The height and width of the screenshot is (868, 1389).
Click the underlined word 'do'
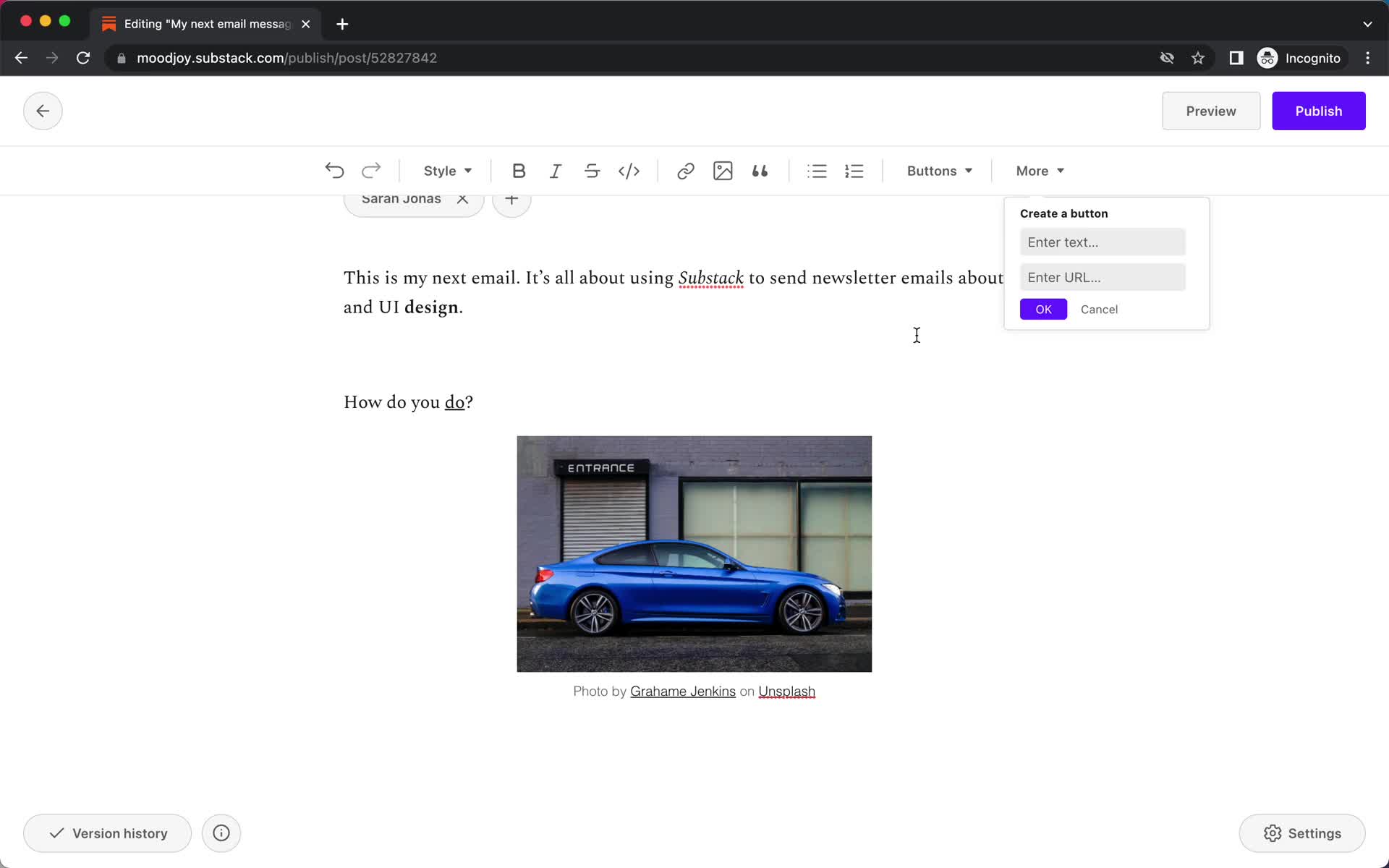pyautogui.click(x=454, y=402)
